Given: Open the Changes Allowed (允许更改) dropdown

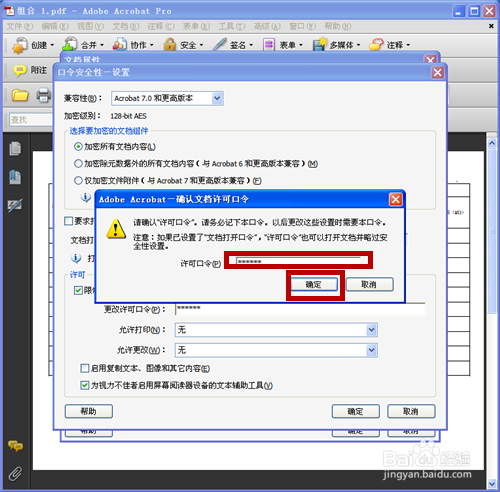Looking at the screenshot, I should (276, 350).
